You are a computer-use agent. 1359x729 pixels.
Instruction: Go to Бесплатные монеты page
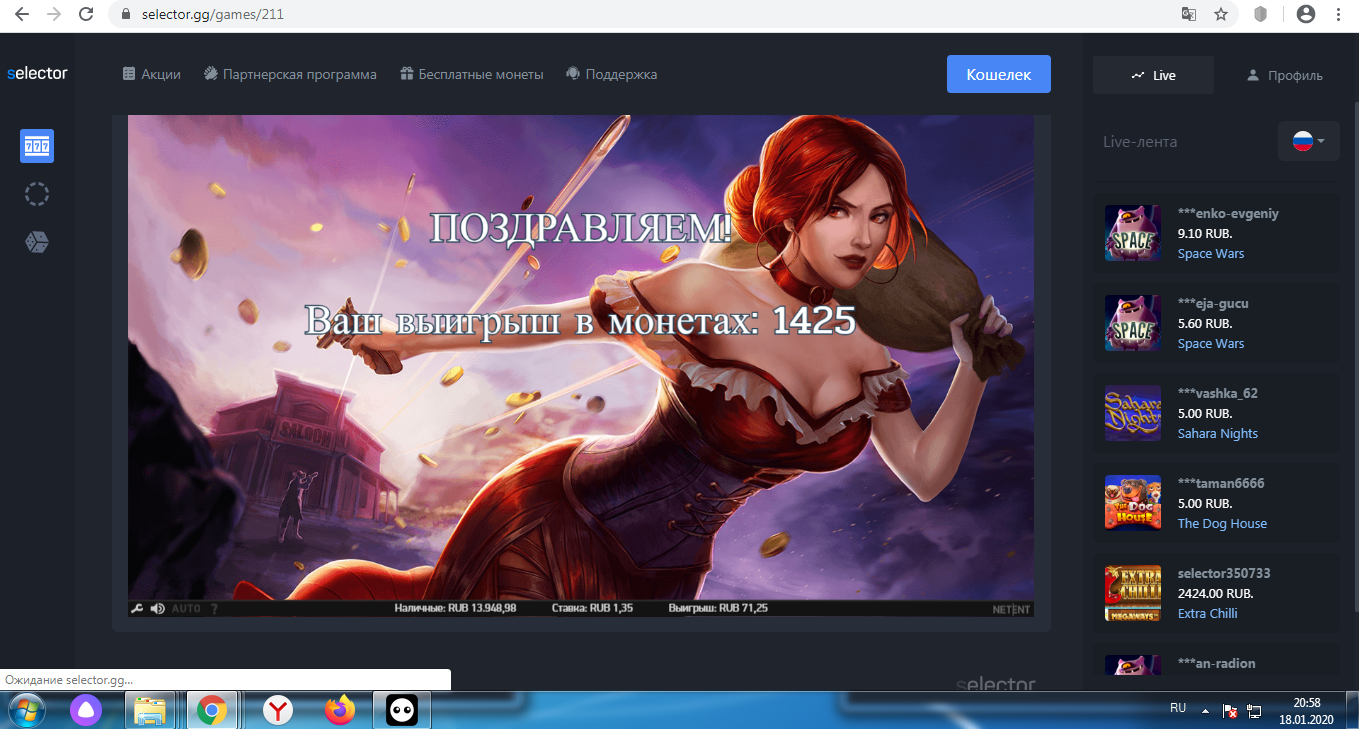471,74
